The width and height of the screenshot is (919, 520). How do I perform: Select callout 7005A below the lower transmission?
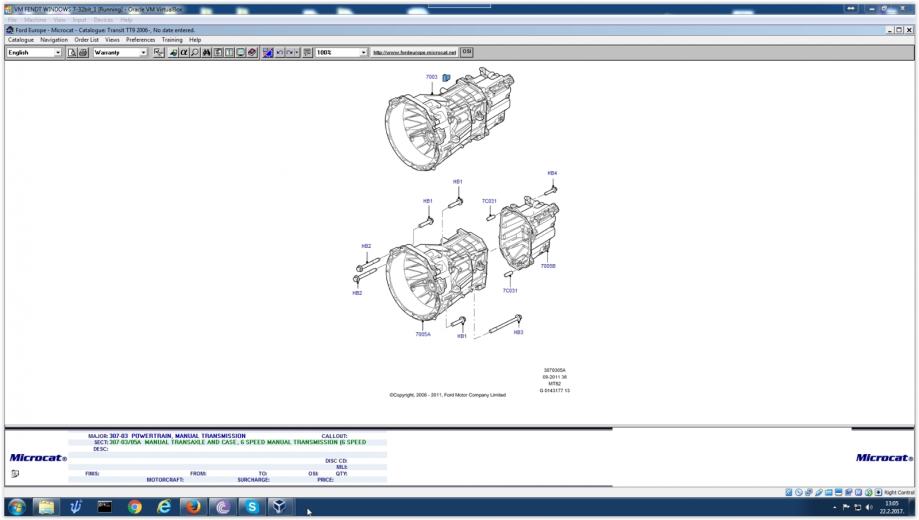(x=423, y=334)
